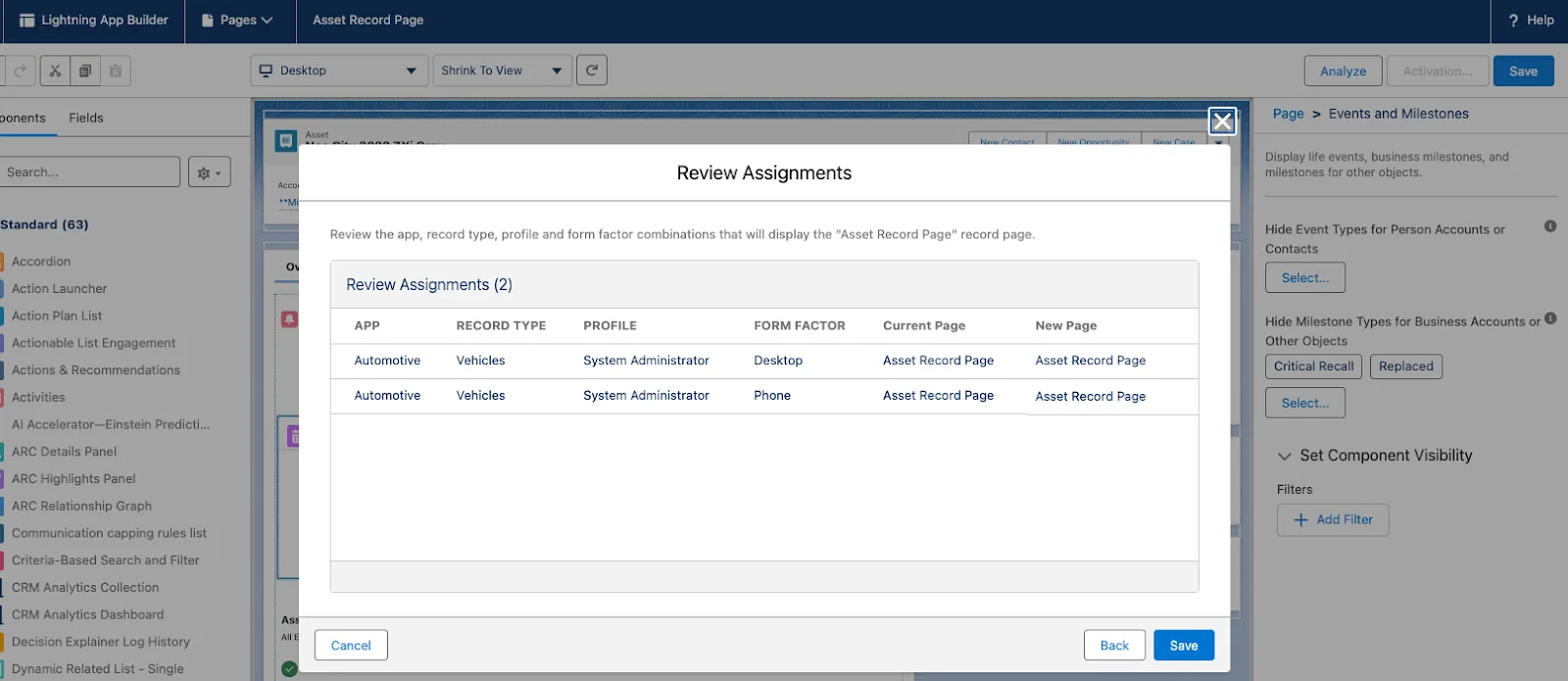Collapse Set Component Visibility section
Screen dimensions: 1568x681
coord(1285,456)
